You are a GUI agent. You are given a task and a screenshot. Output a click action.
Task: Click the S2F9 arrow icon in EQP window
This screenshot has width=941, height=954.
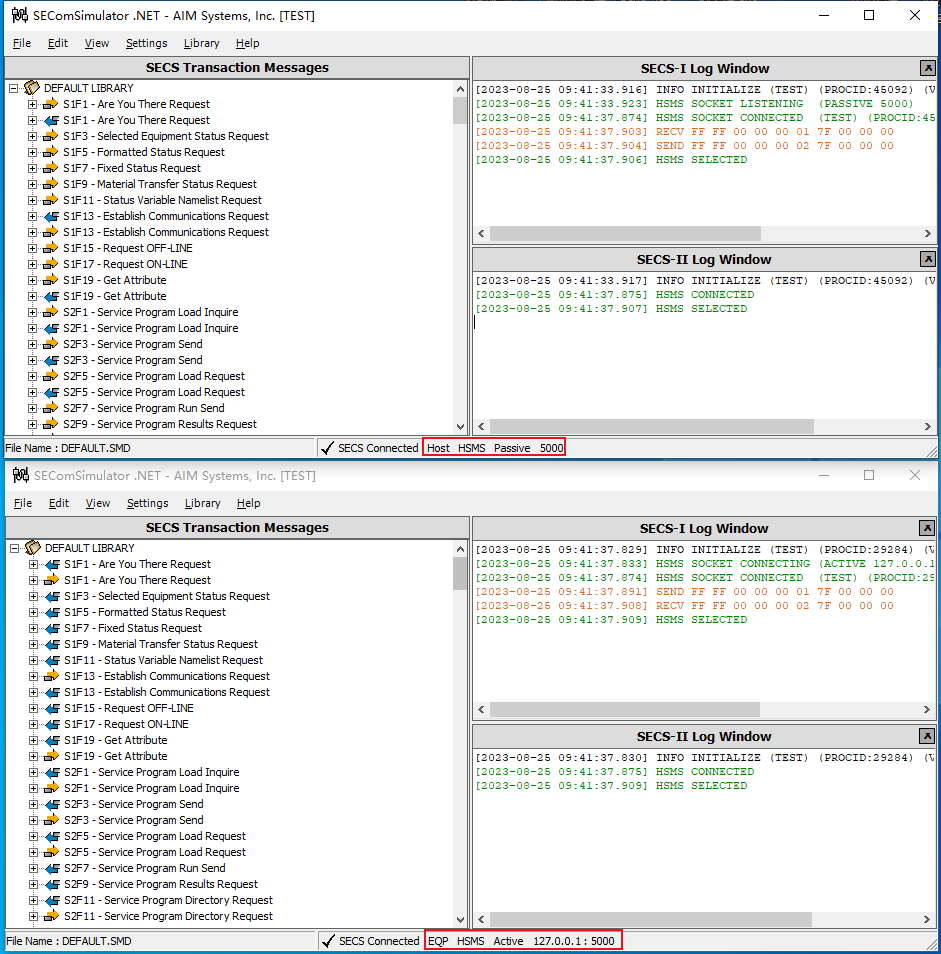coord(52,884)
